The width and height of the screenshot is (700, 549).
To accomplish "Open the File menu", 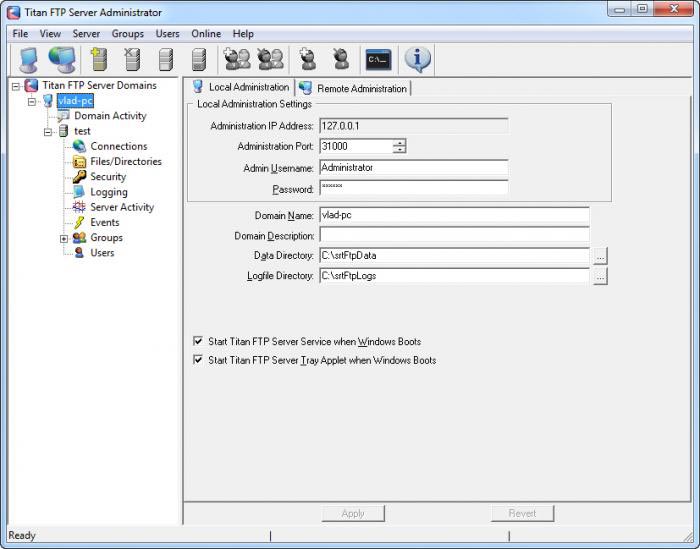I will click(20, 34).
